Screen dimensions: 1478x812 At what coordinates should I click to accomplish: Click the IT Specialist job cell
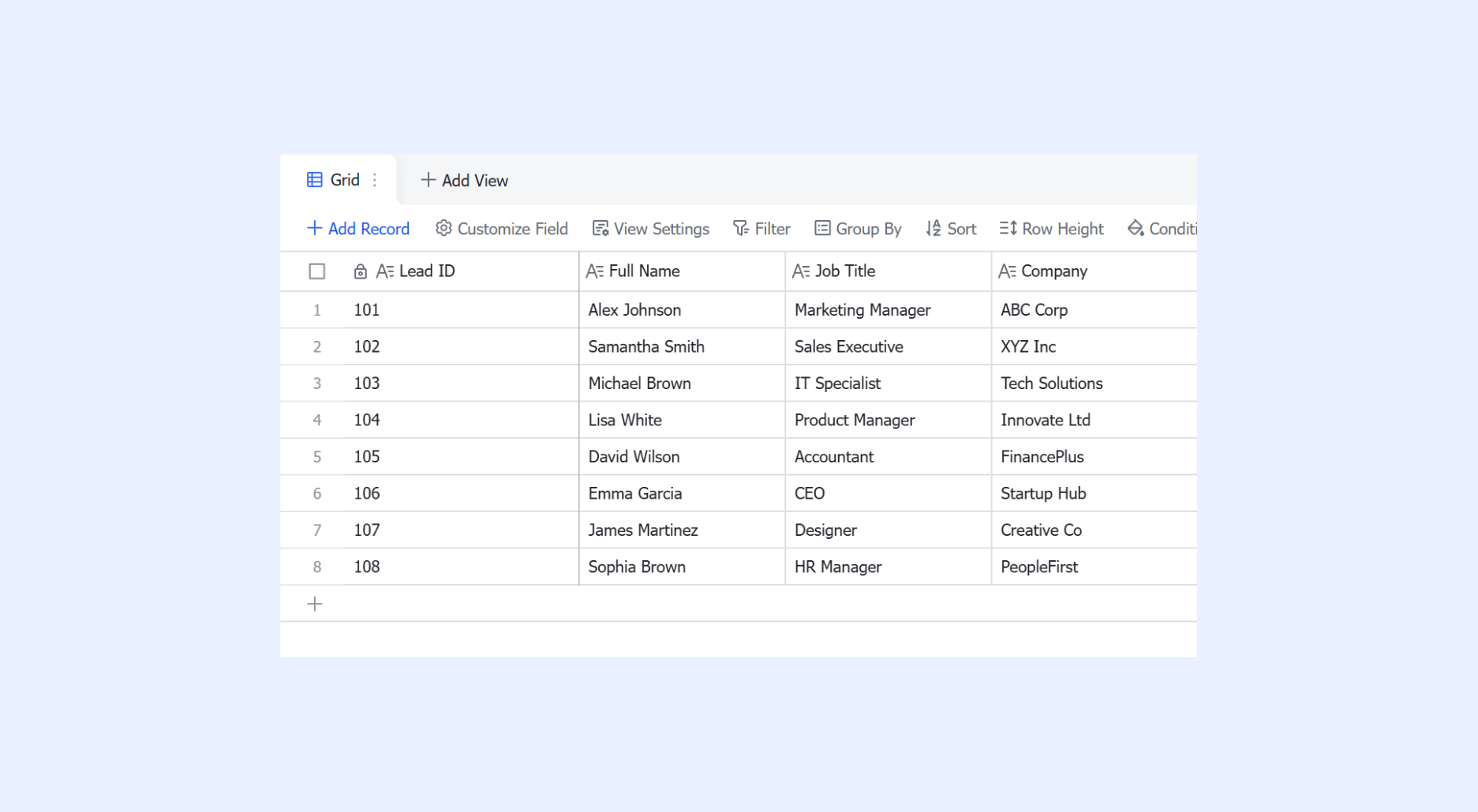[889, 384]
